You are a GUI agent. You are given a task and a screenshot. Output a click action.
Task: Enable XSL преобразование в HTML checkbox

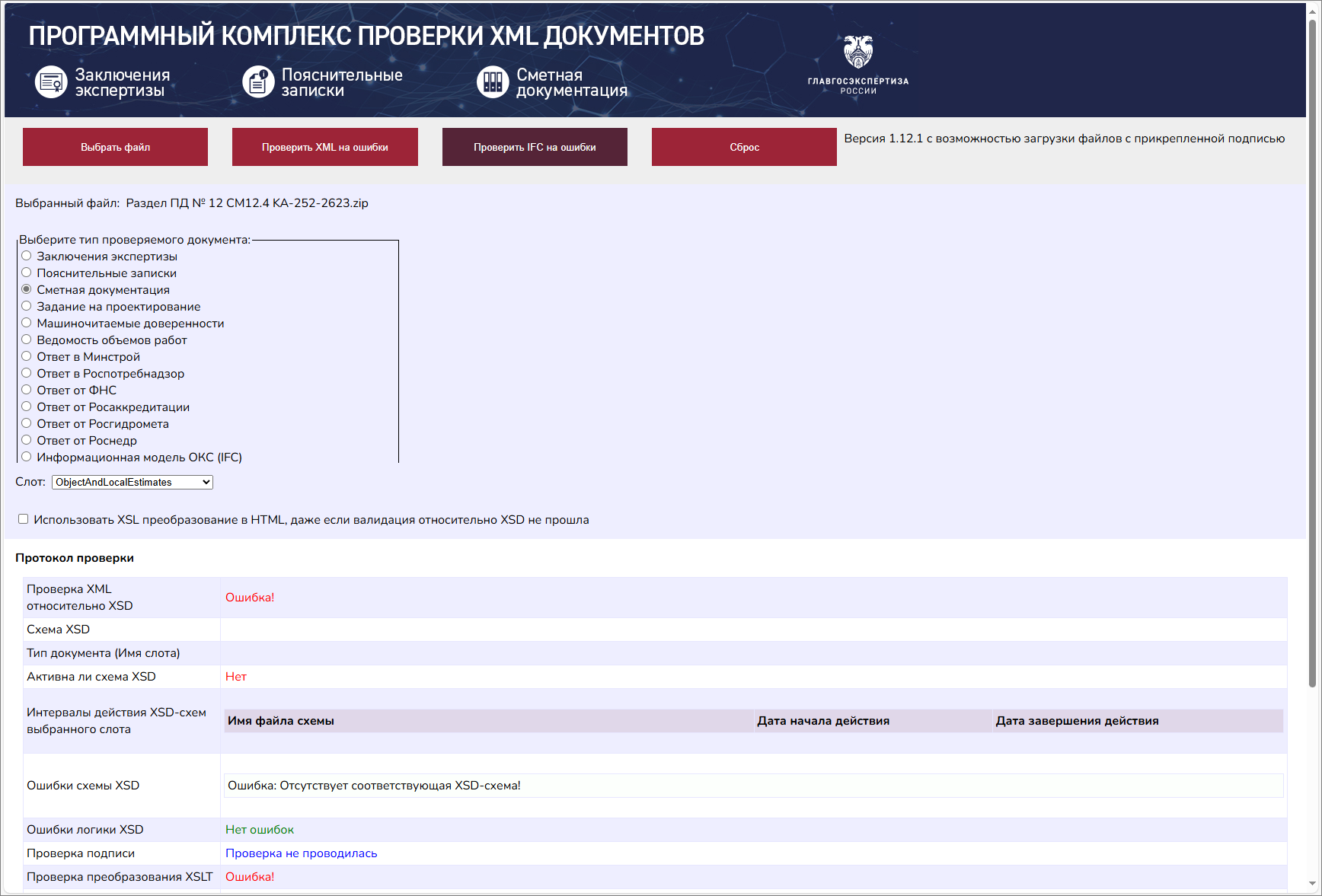click(23, 518)
